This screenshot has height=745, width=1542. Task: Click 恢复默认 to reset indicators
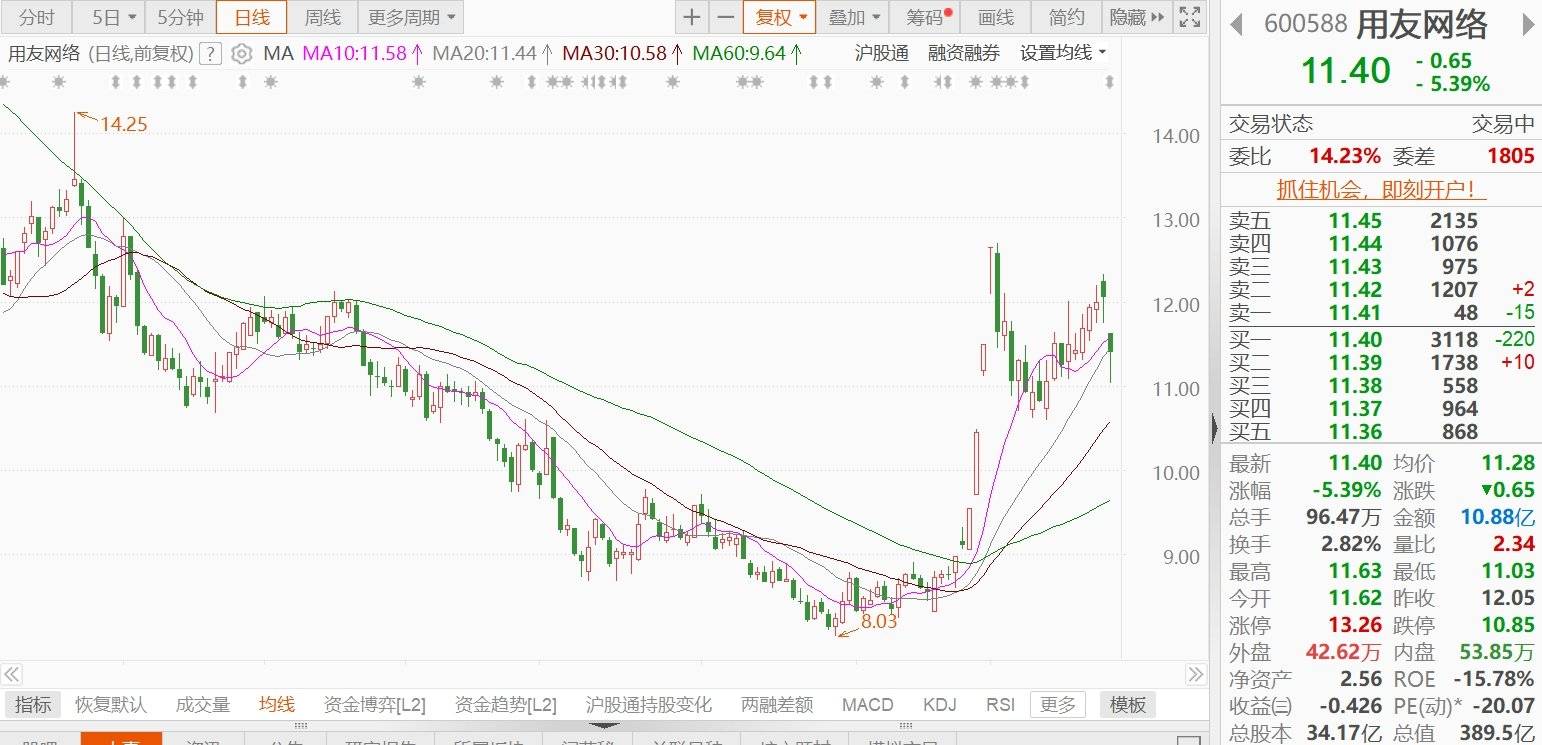111,705
